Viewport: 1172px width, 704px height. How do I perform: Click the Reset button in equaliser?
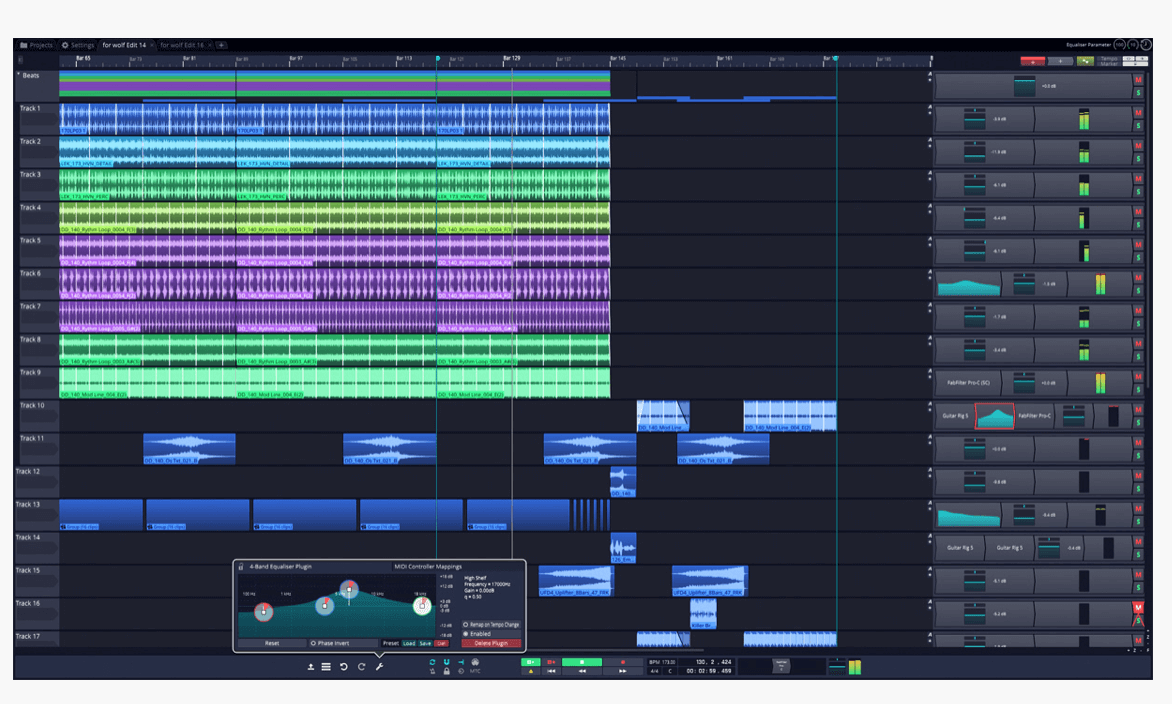point(271,643)
